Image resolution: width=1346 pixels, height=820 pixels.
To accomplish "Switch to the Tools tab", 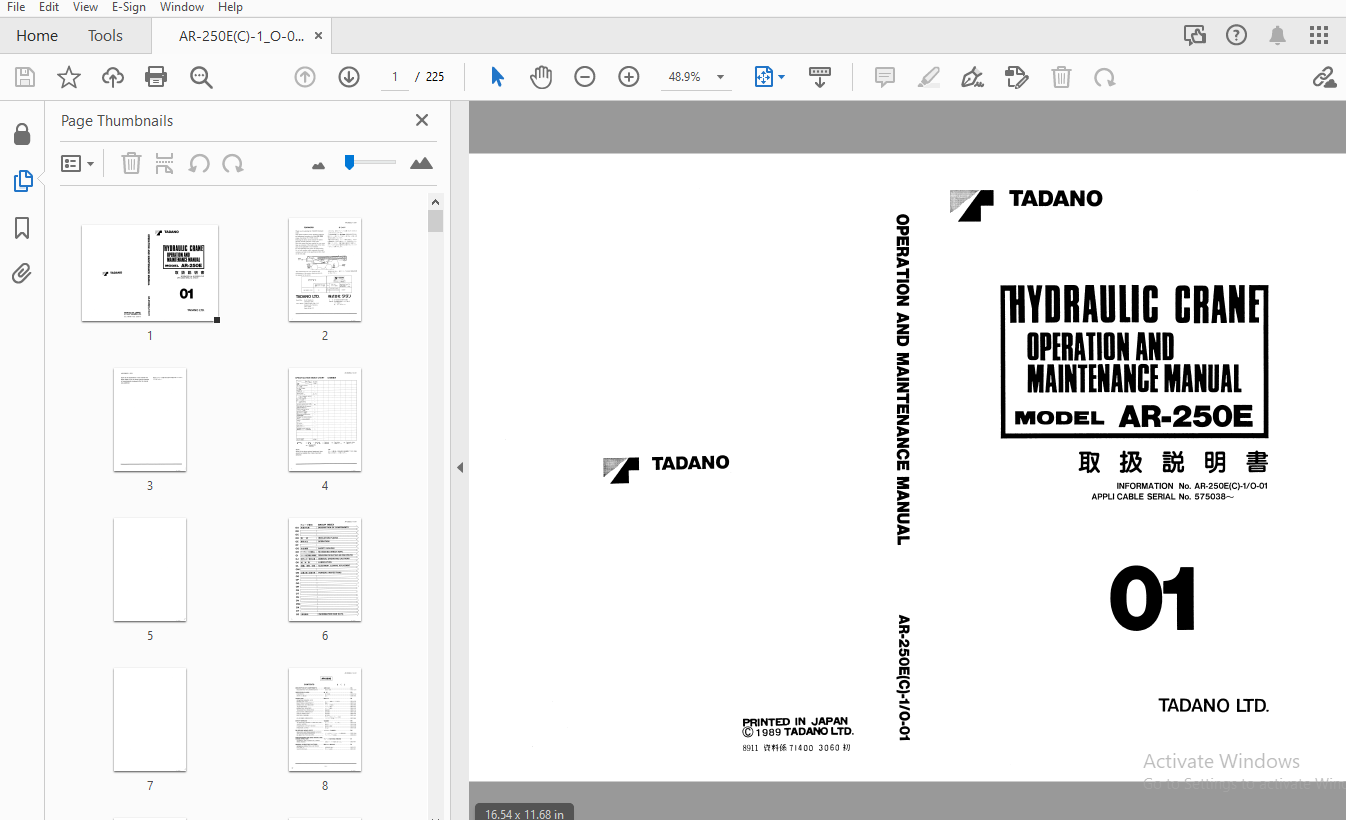I will (x=105, y=35).
